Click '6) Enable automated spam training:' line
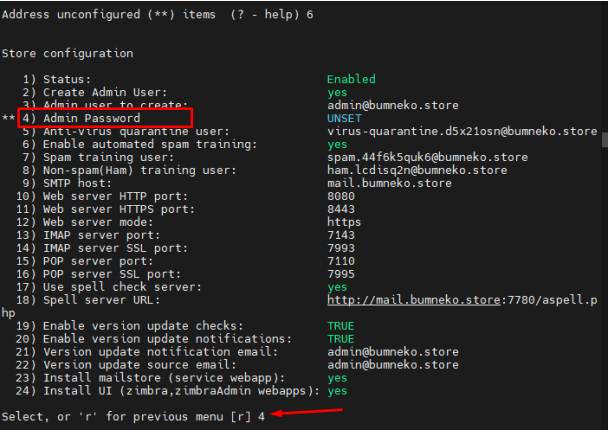Image resolution: width=608 pixels, height=430 pixels. pos(140,144)
